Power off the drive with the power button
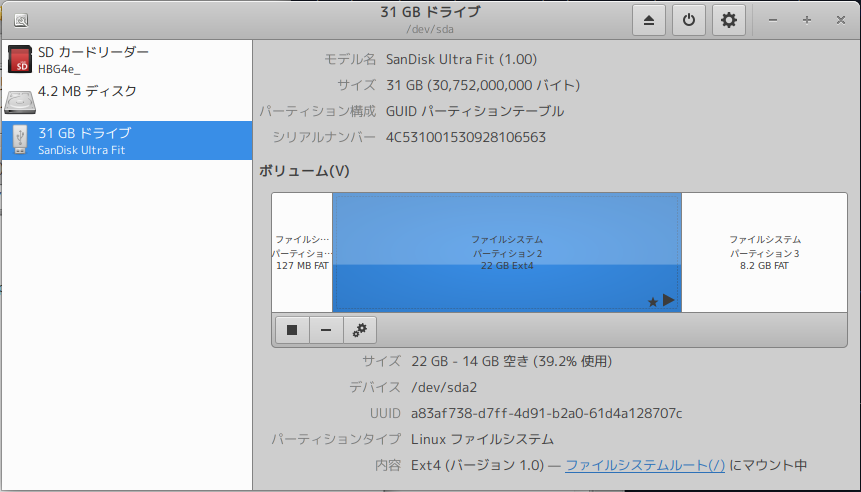 [689, 20]
